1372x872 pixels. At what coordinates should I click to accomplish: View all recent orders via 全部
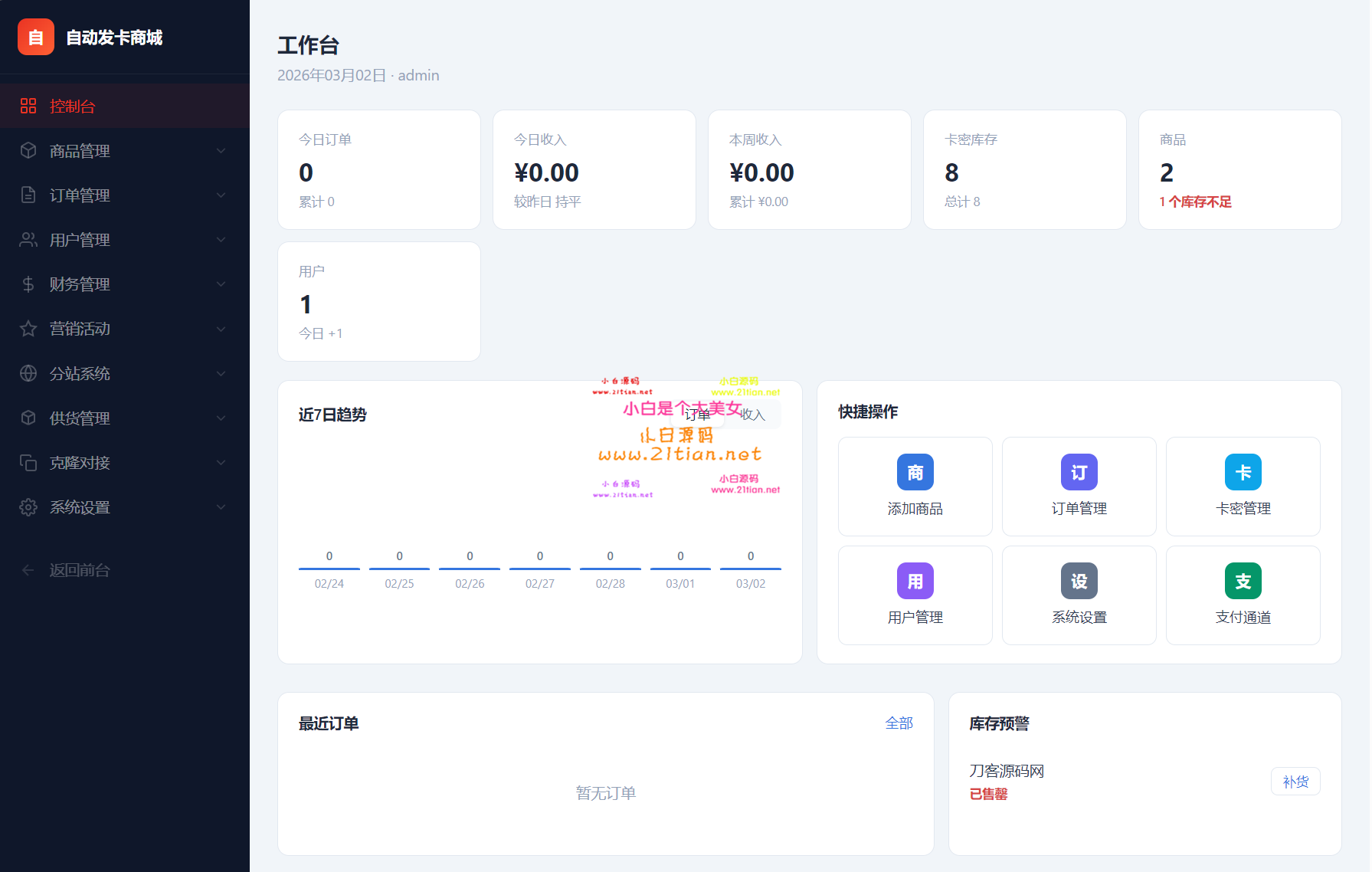899,723
